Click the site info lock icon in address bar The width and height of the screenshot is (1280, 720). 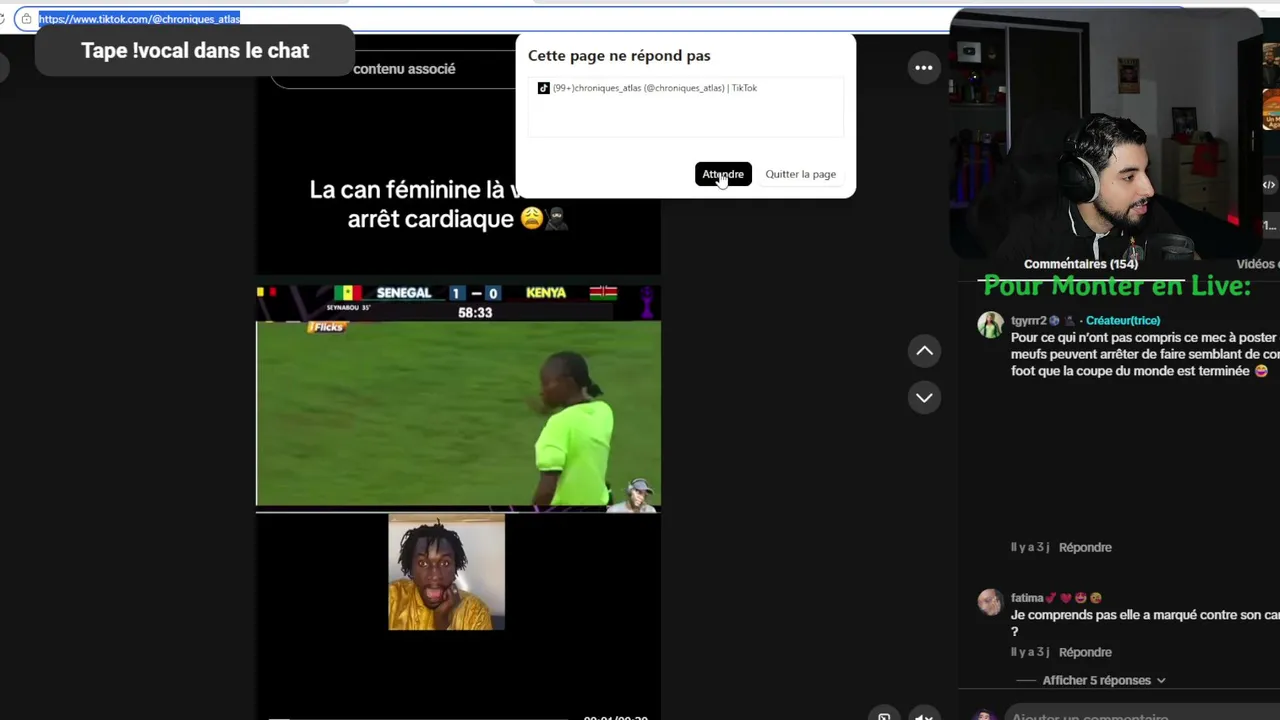(26, 18)
